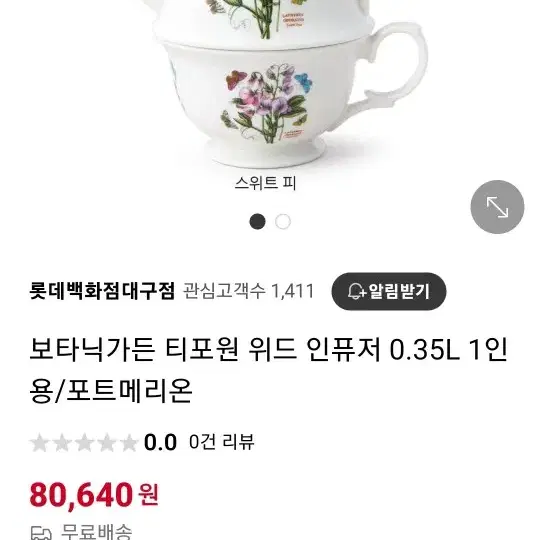The image size is (540, 540).
Task: Click the 80,640원 price
Action: 94,495
